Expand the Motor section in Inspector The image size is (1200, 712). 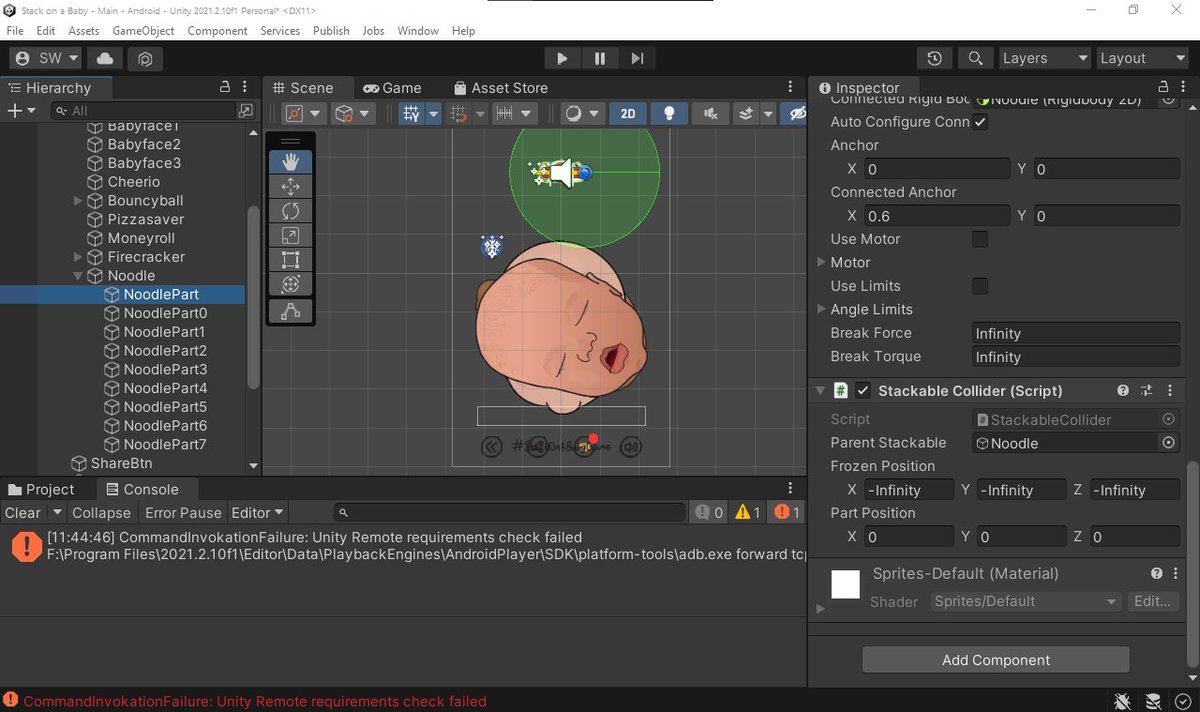pyautogui.click(x=824, y=262)
